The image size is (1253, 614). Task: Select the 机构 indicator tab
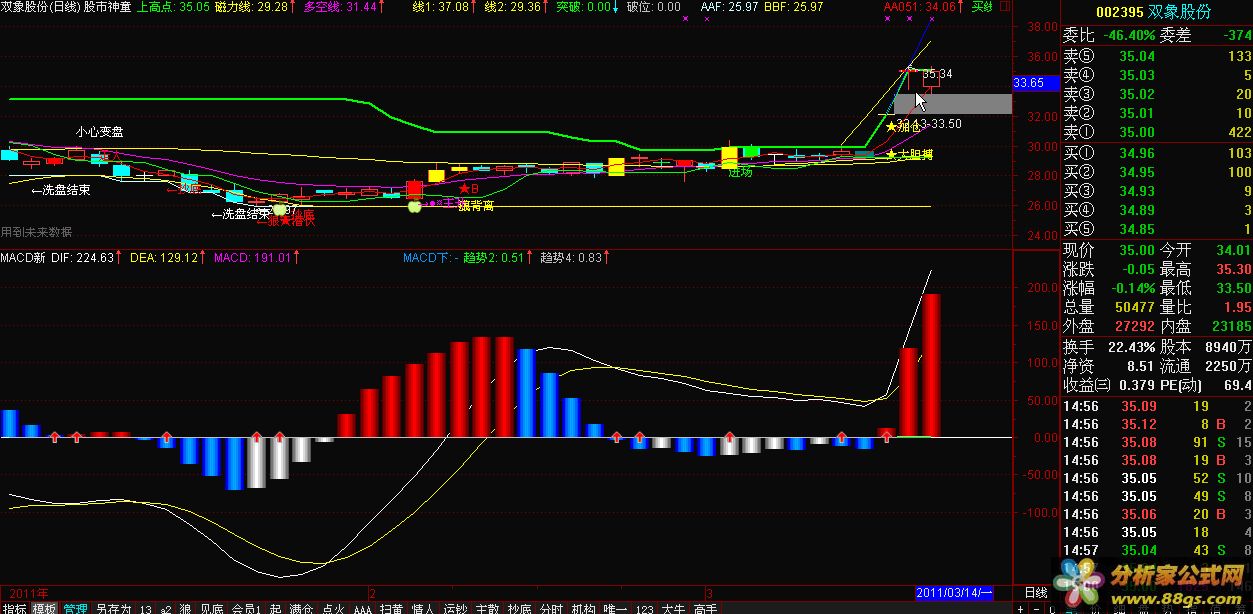[583, 607]
